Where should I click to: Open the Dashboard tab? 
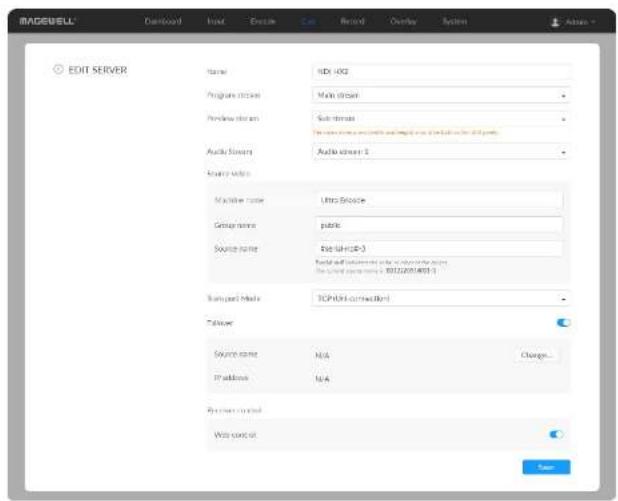(163, 21)
